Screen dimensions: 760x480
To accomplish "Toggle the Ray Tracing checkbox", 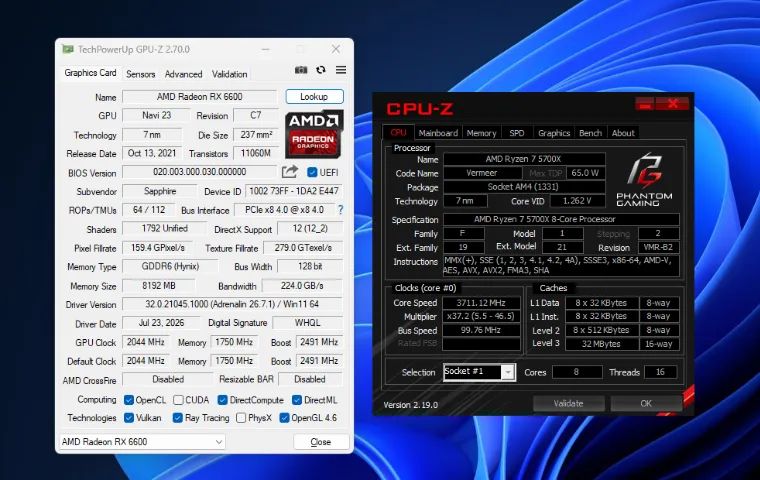I will tap(178, 417).
